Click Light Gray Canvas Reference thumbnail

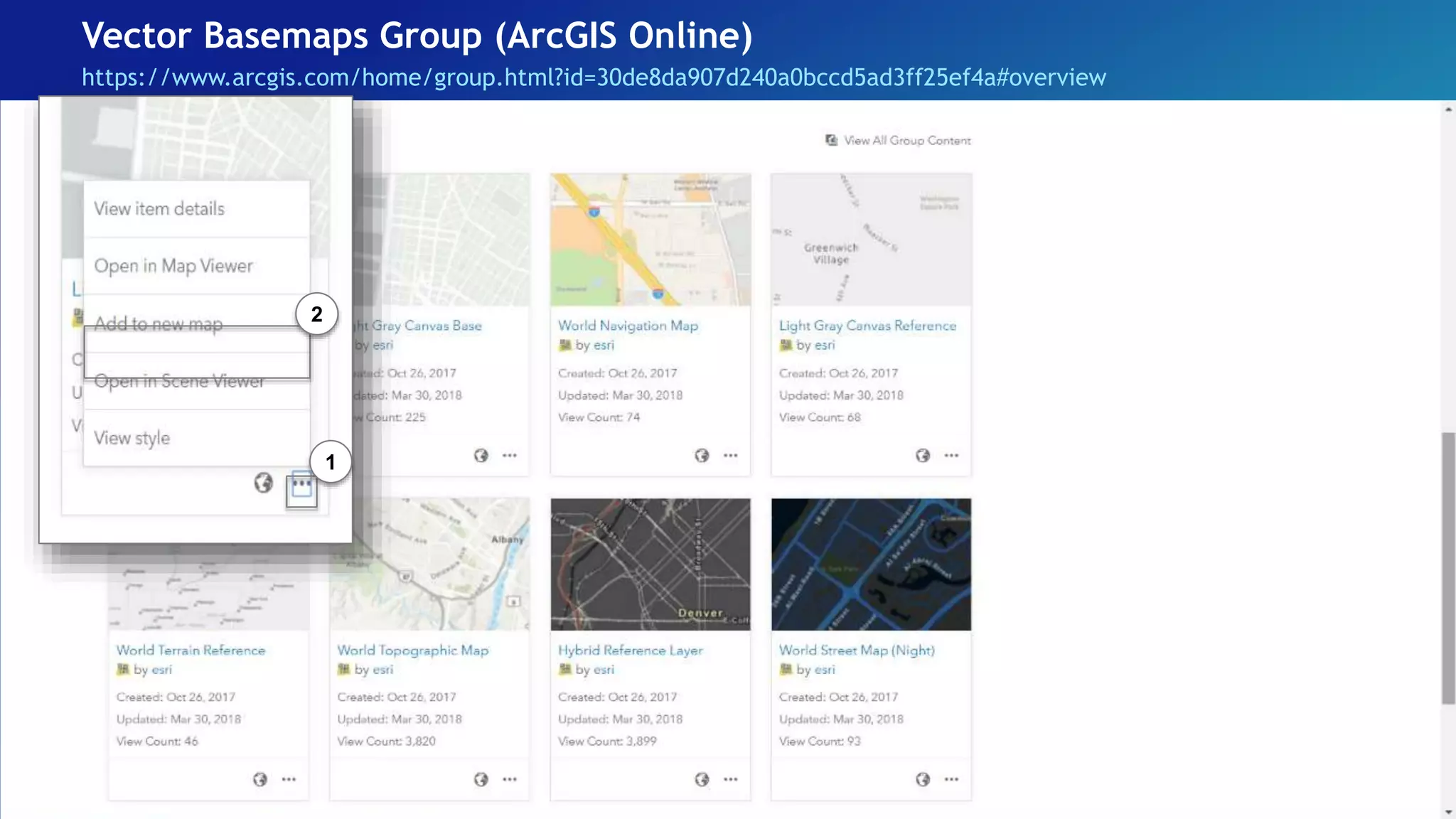871,240
